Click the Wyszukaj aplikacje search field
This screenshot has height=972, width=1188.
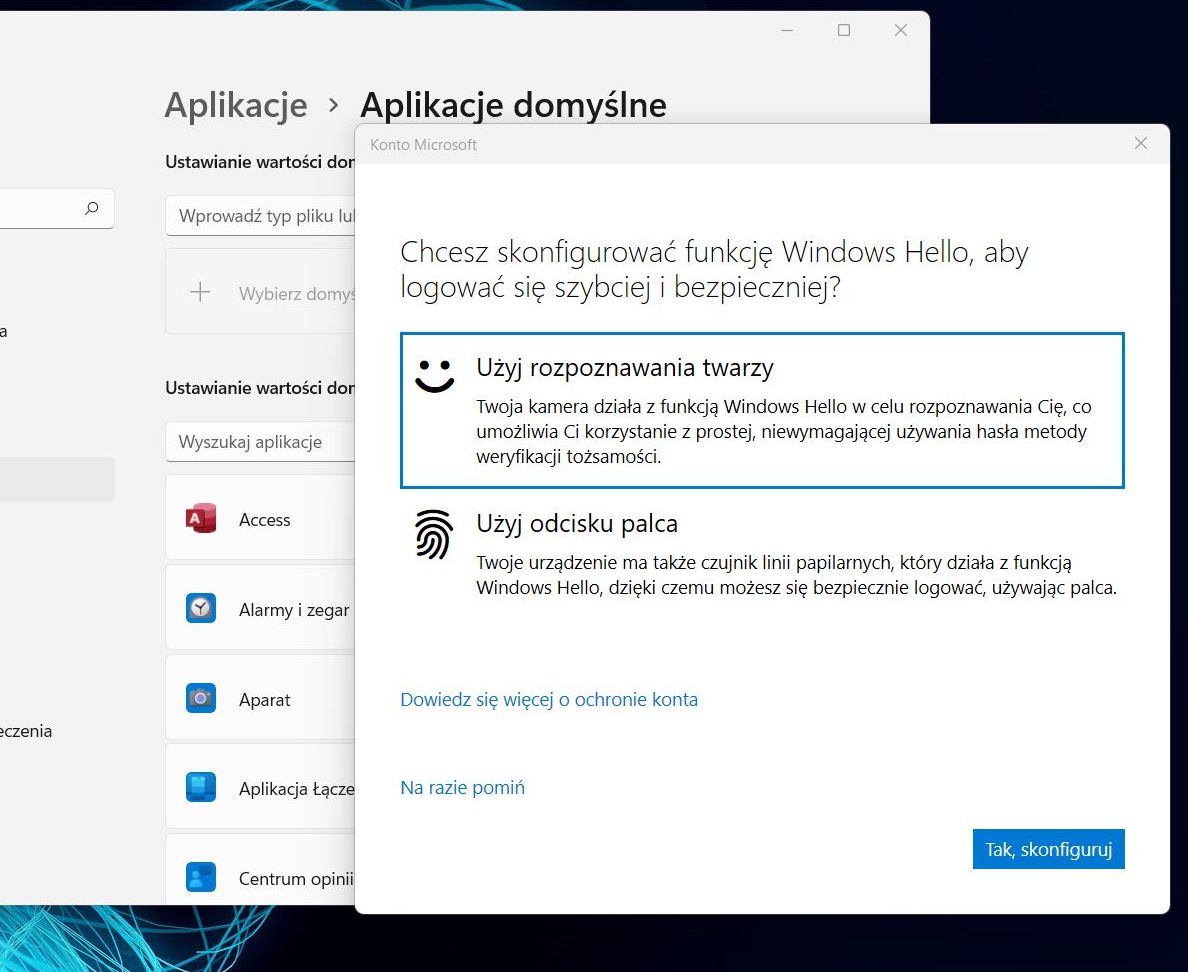point(260,442)
